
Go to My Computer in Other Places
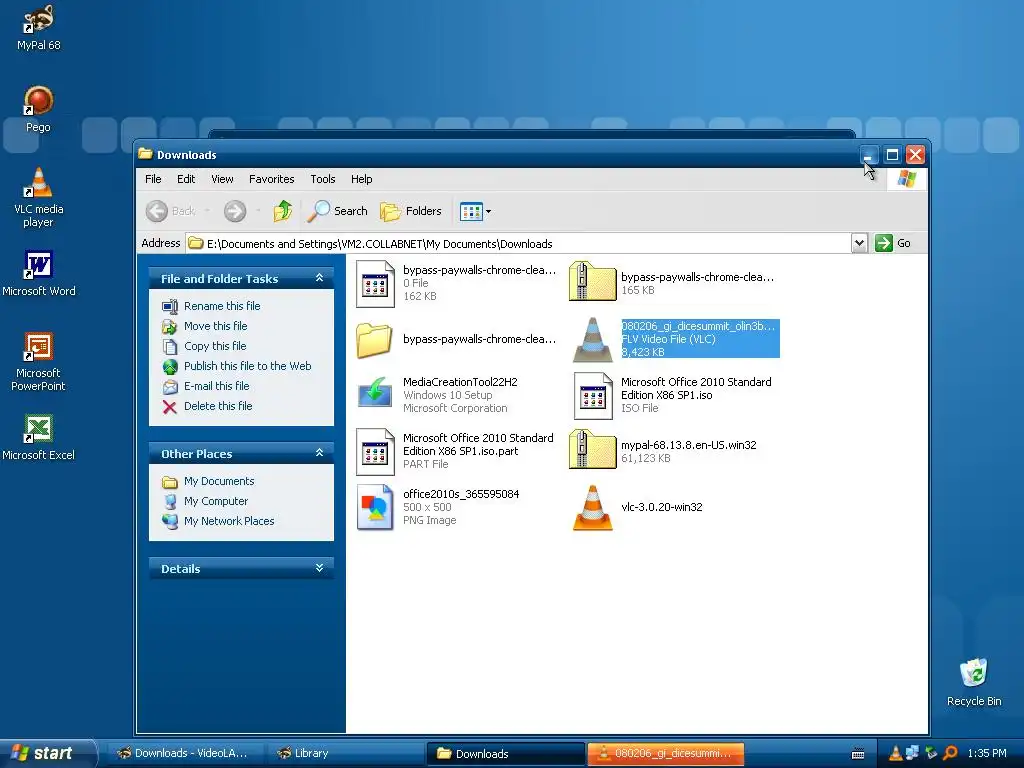point(216,501)
